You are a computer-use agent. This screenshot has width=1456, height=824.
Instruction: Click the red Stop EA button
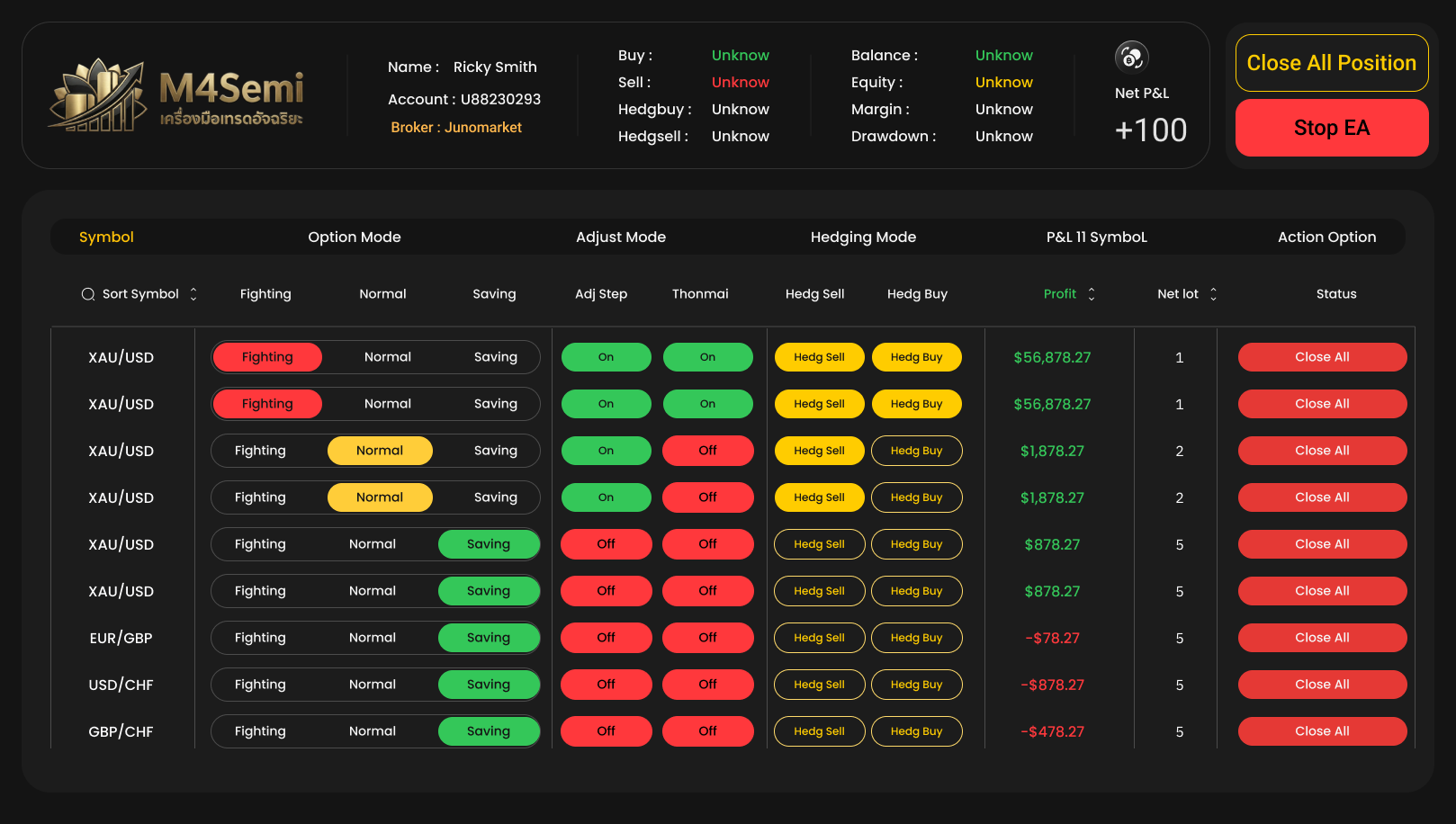click(1331, 128)
